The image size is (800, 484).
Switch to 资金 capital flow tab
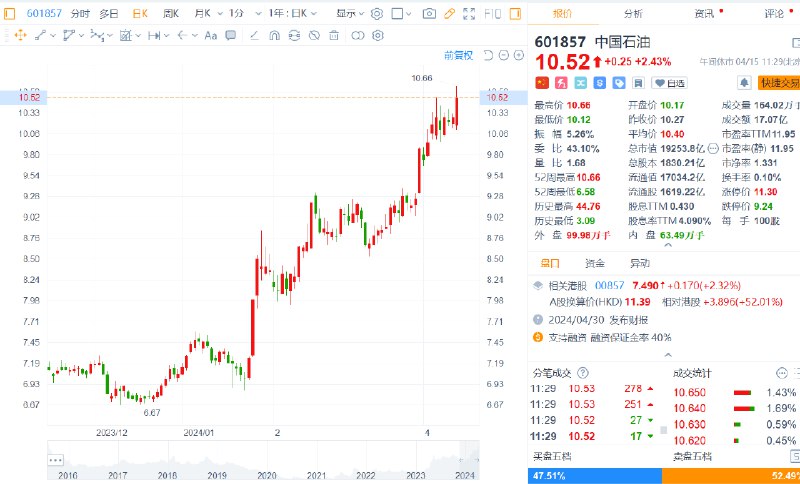click(x=595, y=264)
